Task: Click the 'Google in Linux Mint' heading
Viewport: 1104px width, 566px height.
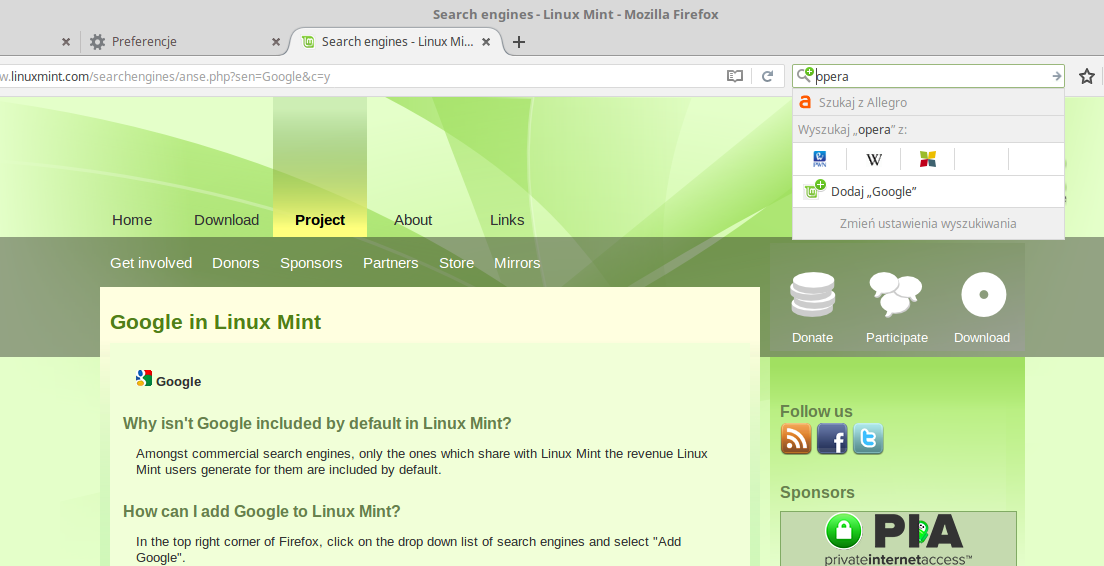Action: [215, 322]
